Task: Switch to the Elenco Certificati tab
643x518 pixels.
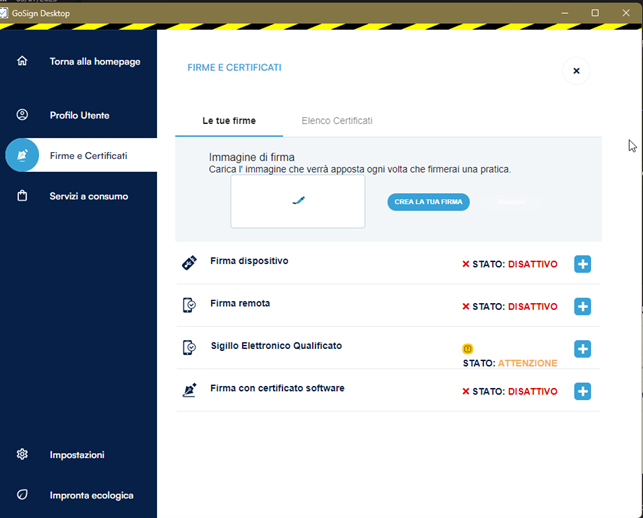Action: point(337,121)
